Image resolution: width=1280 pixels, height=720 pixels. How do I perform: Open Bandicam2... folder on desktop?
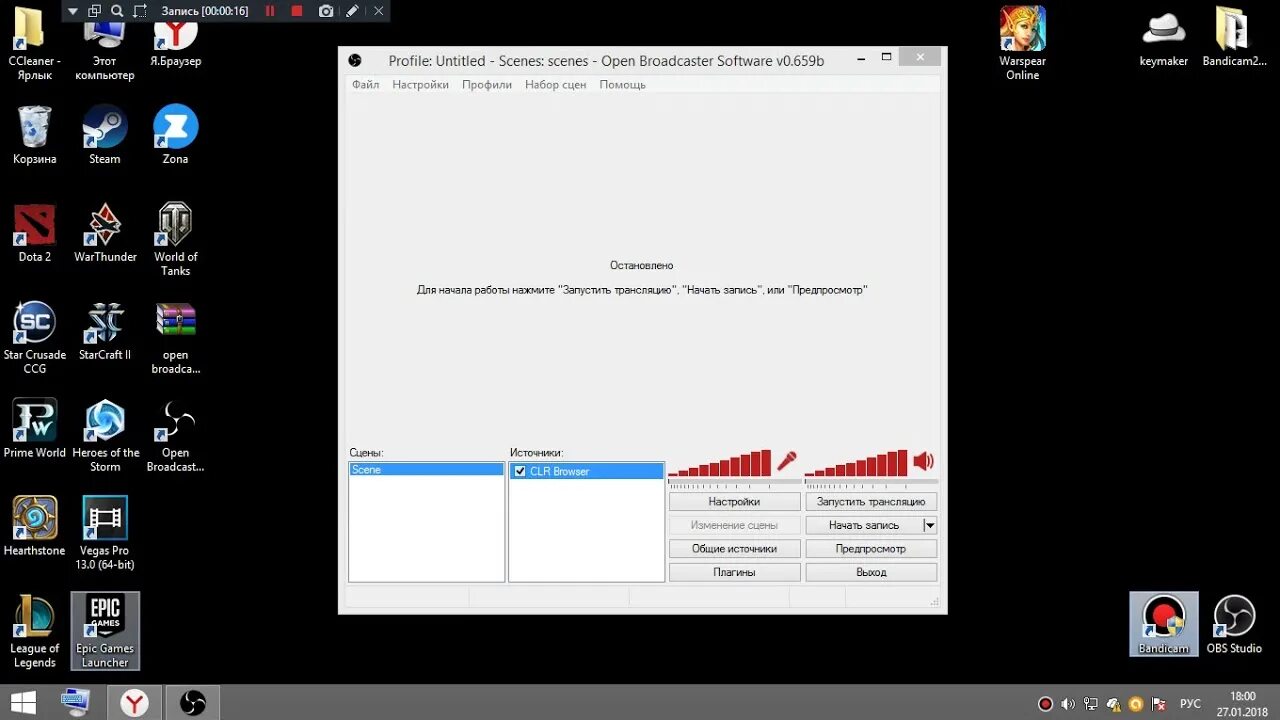(1235, 37)
